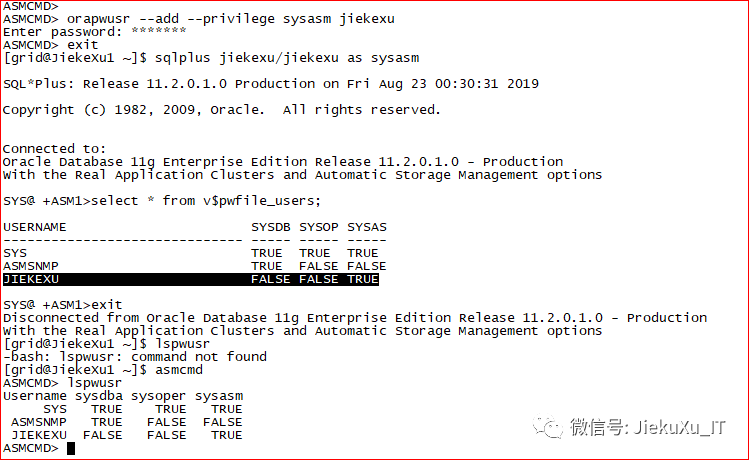The width and height of the screenshot is (749, 460).
Task: Click the SYSAS column header
Action: click(x=366, y=227)
